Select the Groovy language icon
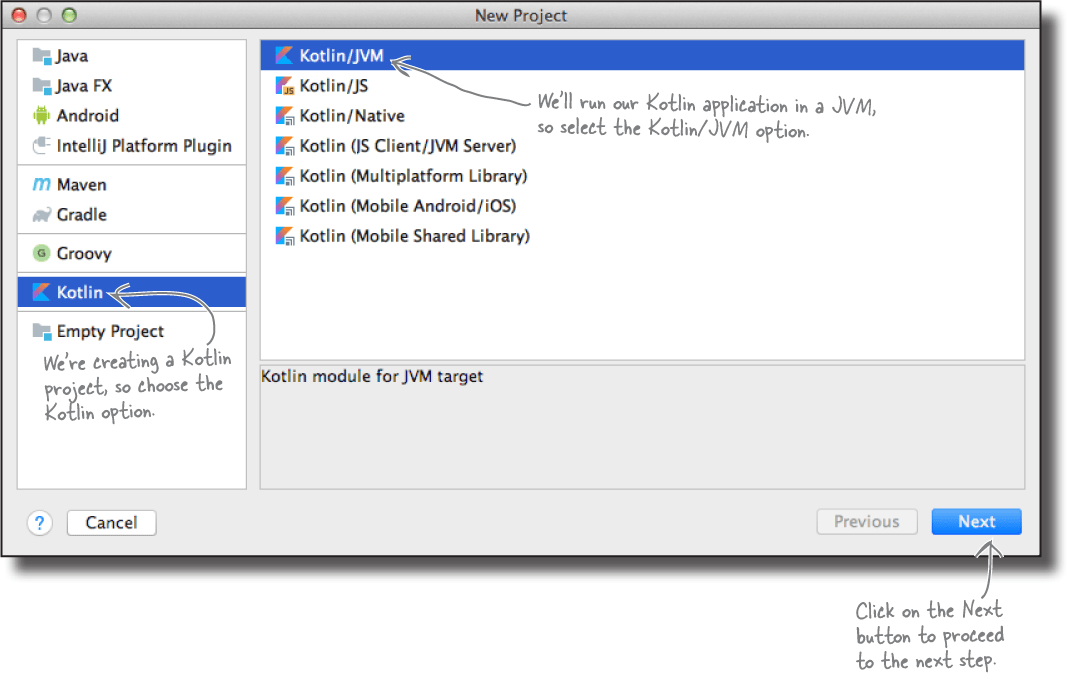This screenshot has height=673, width=1068. (x=42, y=253)
